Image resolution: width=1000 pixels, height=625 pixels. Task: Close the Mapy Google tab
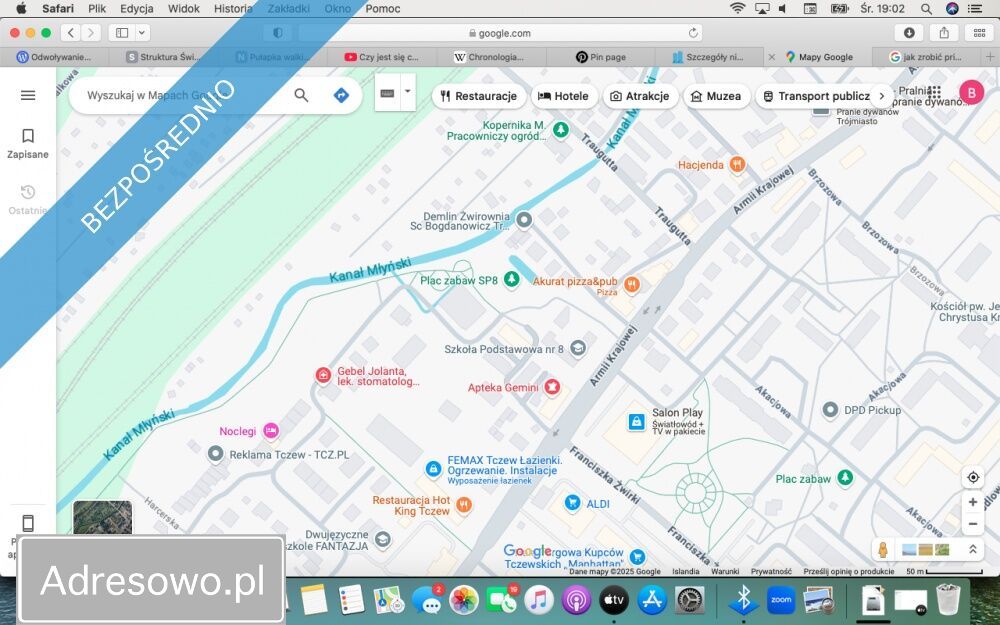(772, 57)
